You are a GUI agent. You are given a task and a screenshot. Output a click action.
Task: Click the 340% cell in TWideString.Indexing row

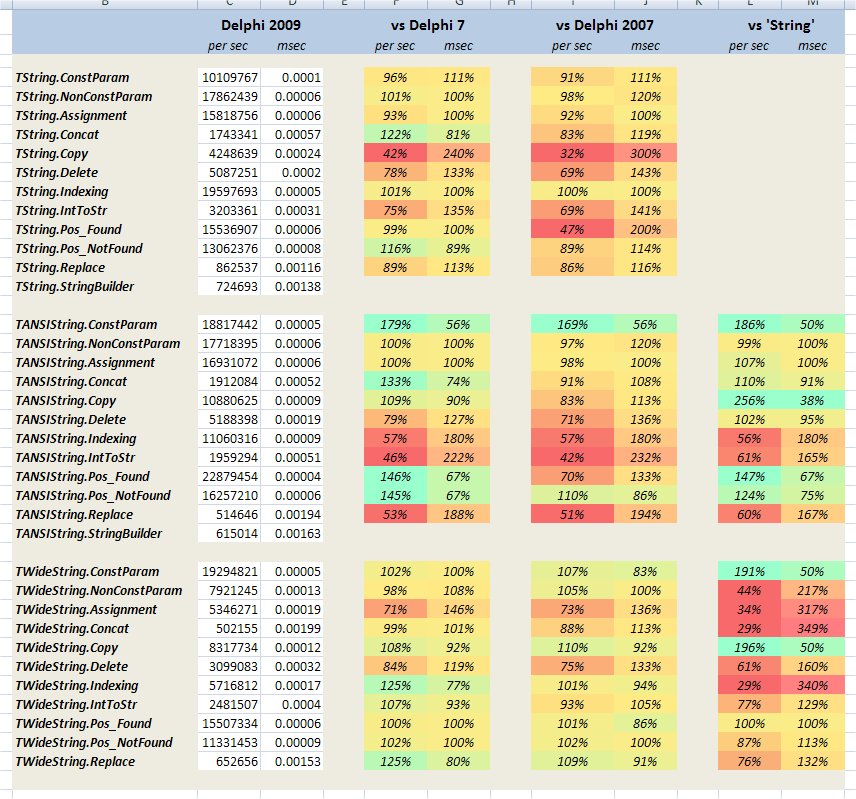(813, 685)
